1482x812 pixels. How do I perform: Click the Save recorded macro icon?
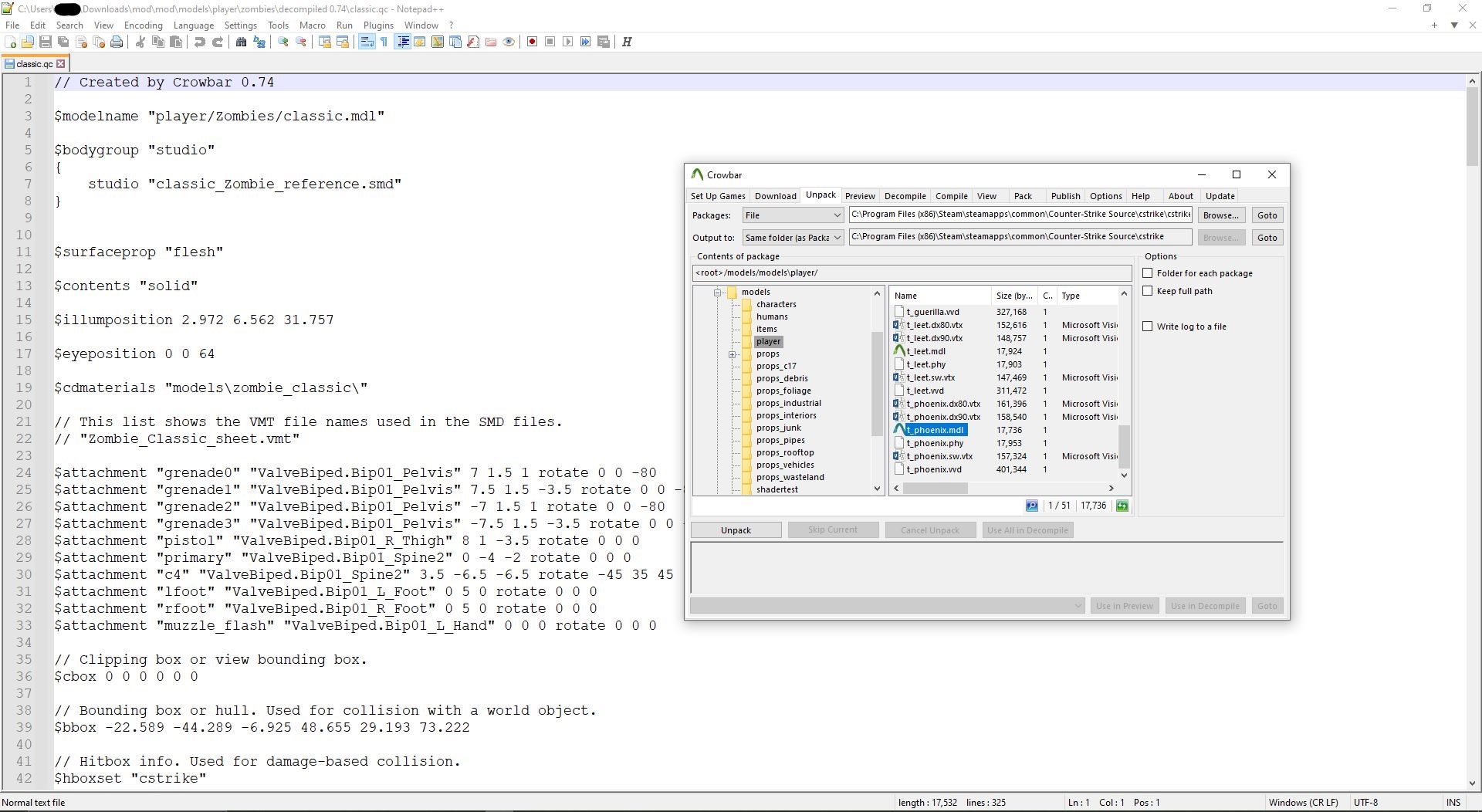[604, 42]
